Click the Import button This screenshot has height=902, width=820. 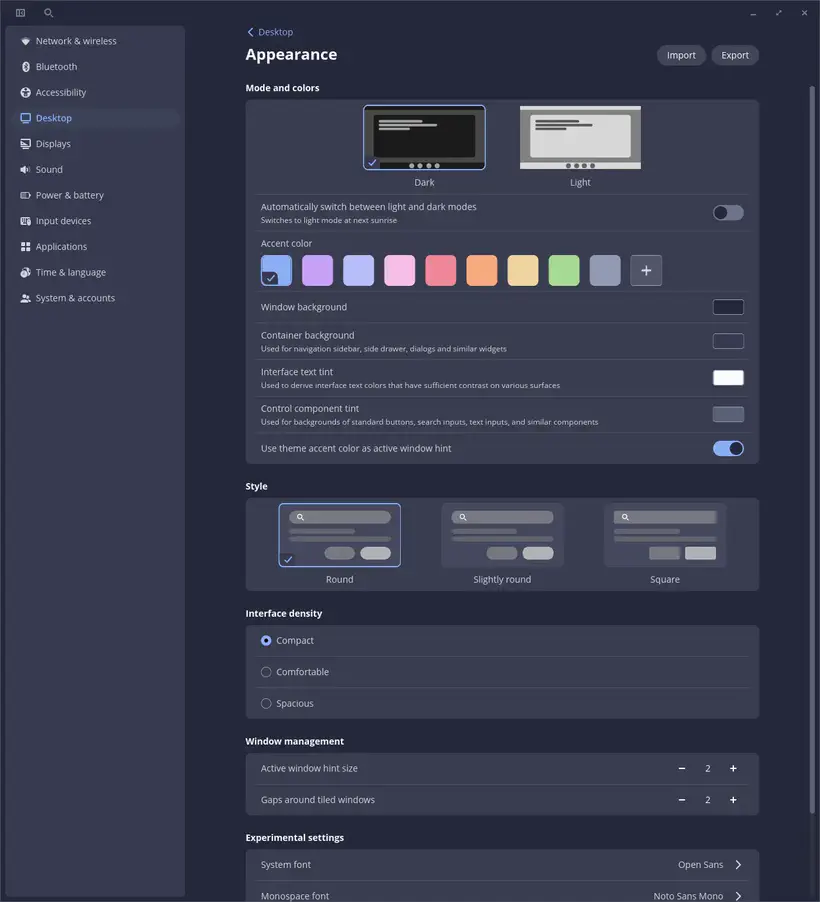coord(681,56)
